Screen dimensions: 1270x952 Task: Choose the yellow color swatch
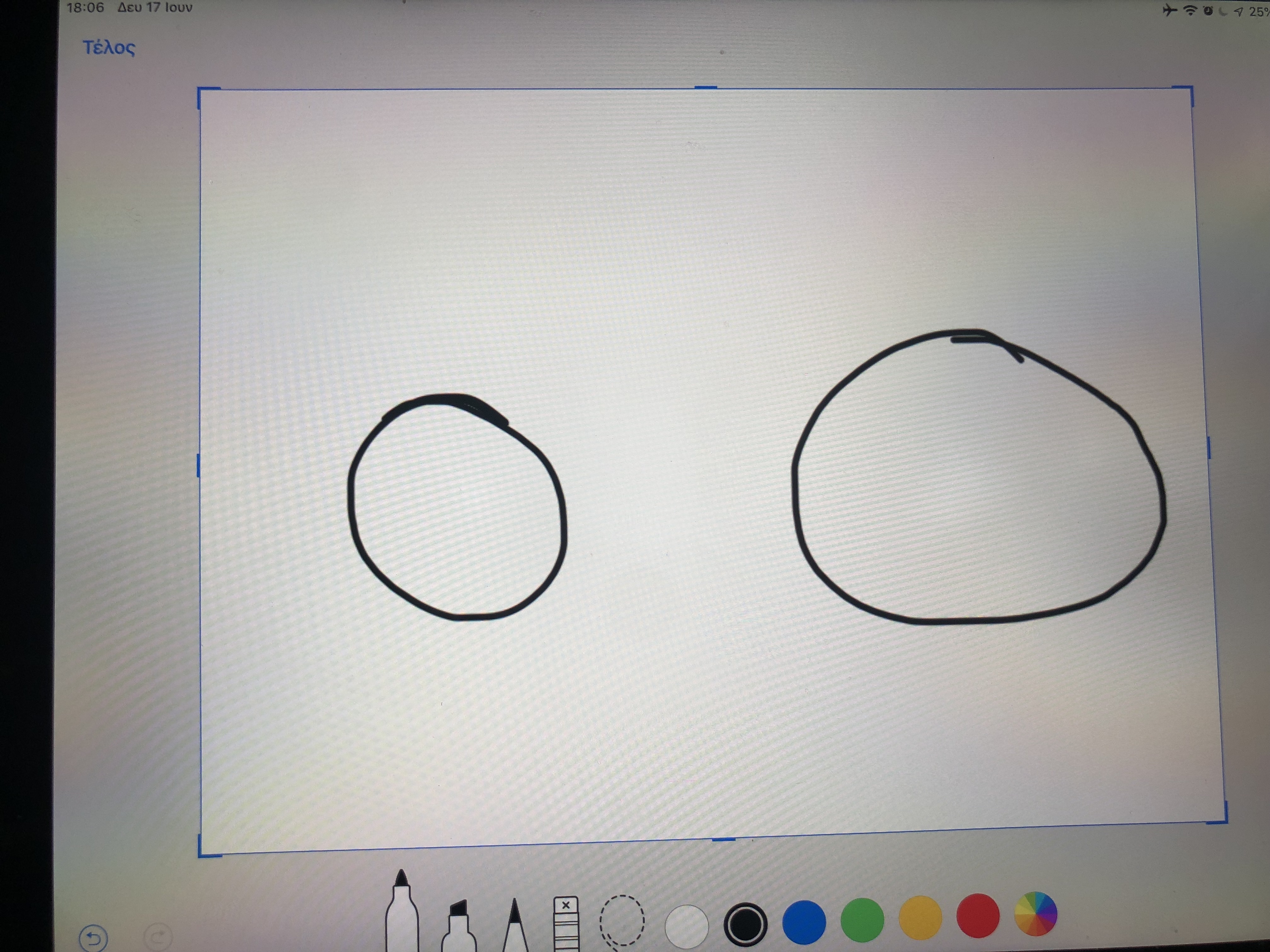pyautogui.click(x=920, y=918)
